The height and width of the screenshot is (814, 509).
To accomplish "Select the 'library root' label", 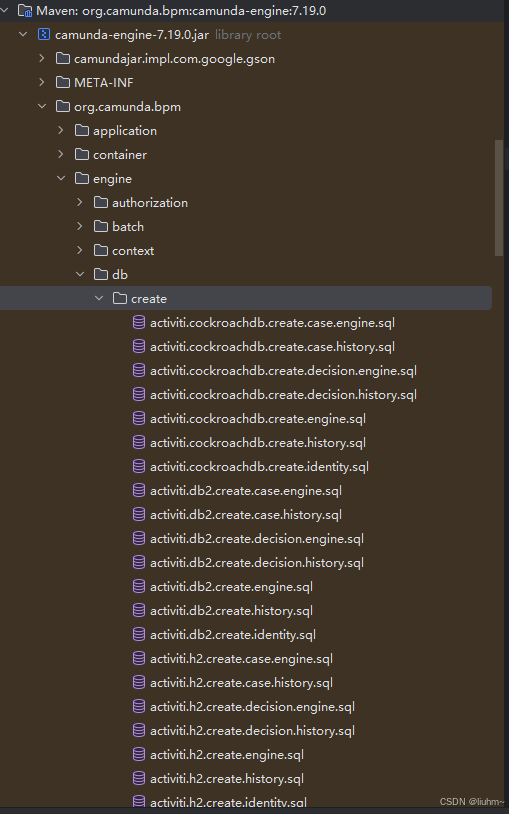I will (x=248, y=35).
